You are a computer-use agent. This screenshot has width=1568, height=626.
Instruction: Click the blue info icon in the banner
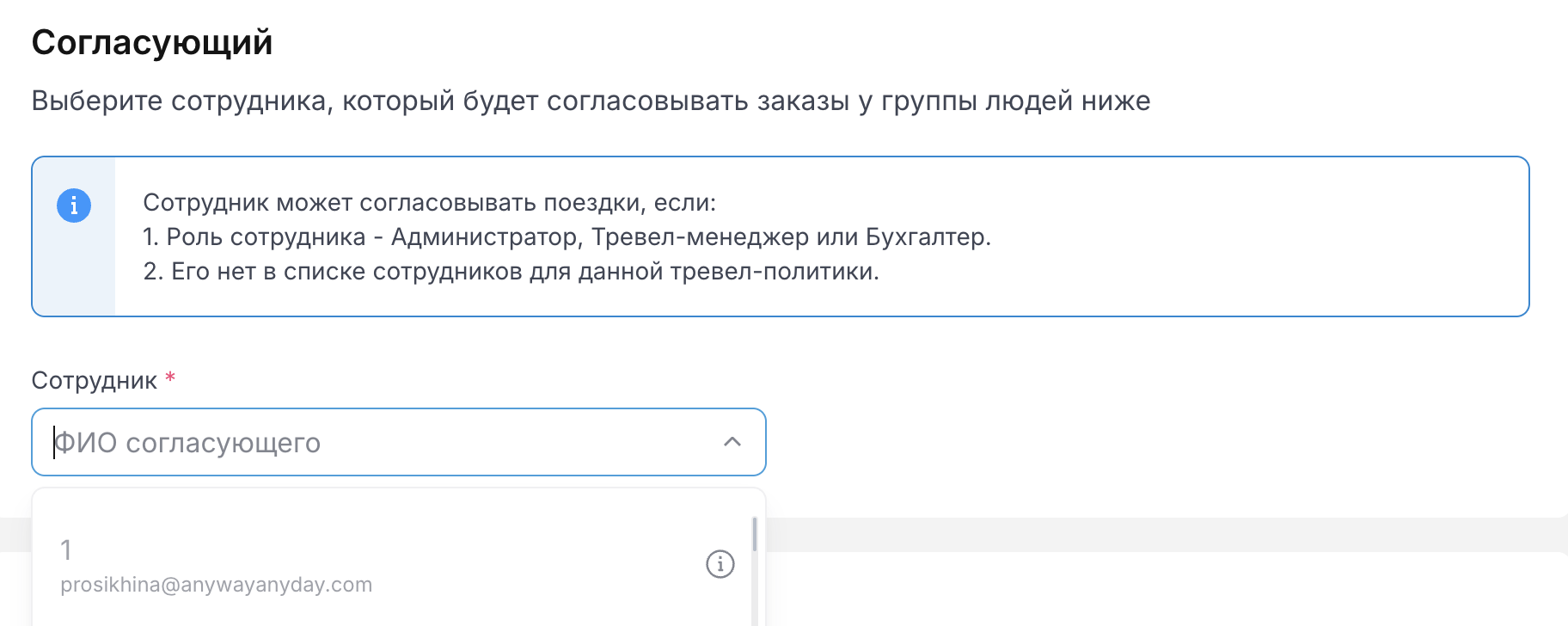(x=74, y=206)
